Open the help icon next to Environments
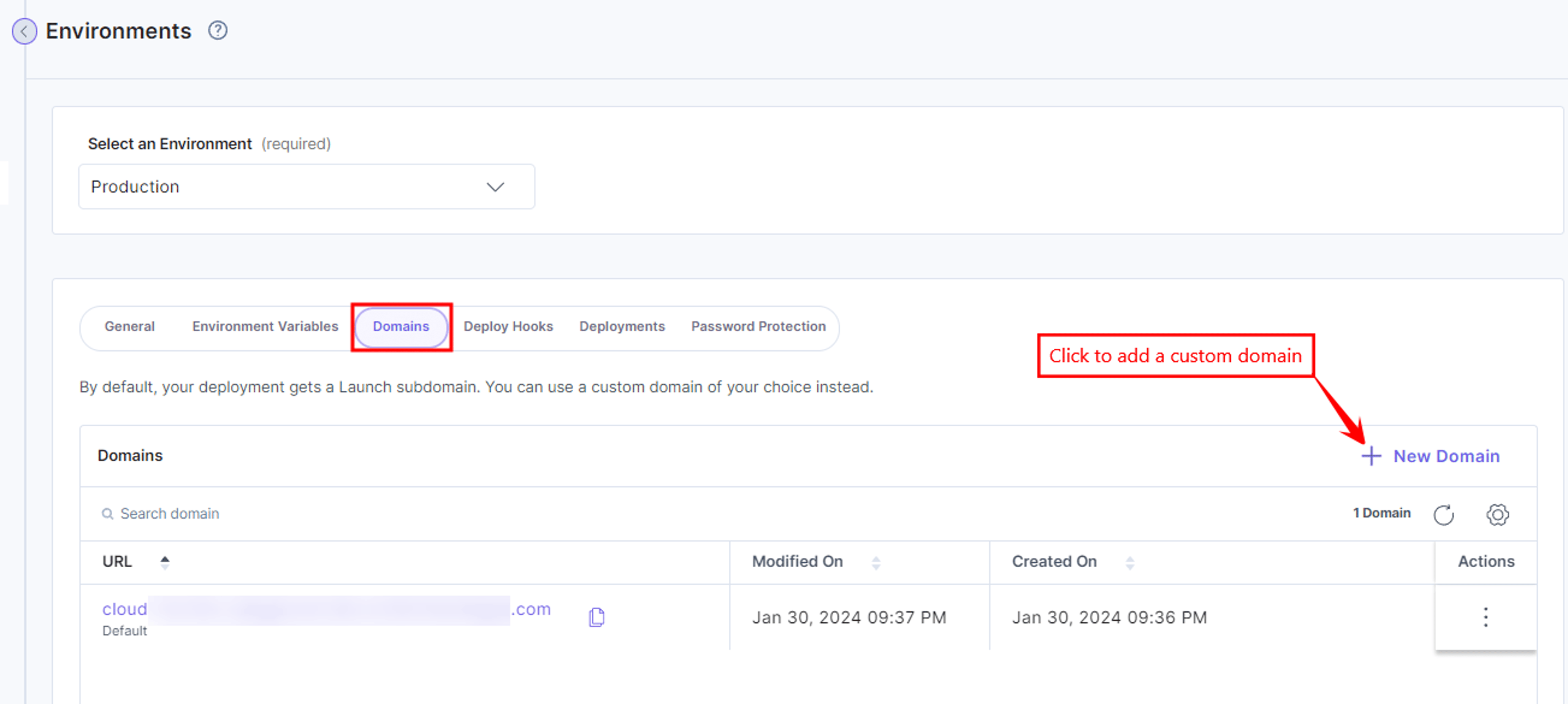The width and height of the screenshot is (1568, 704). [x=217, y=31]
